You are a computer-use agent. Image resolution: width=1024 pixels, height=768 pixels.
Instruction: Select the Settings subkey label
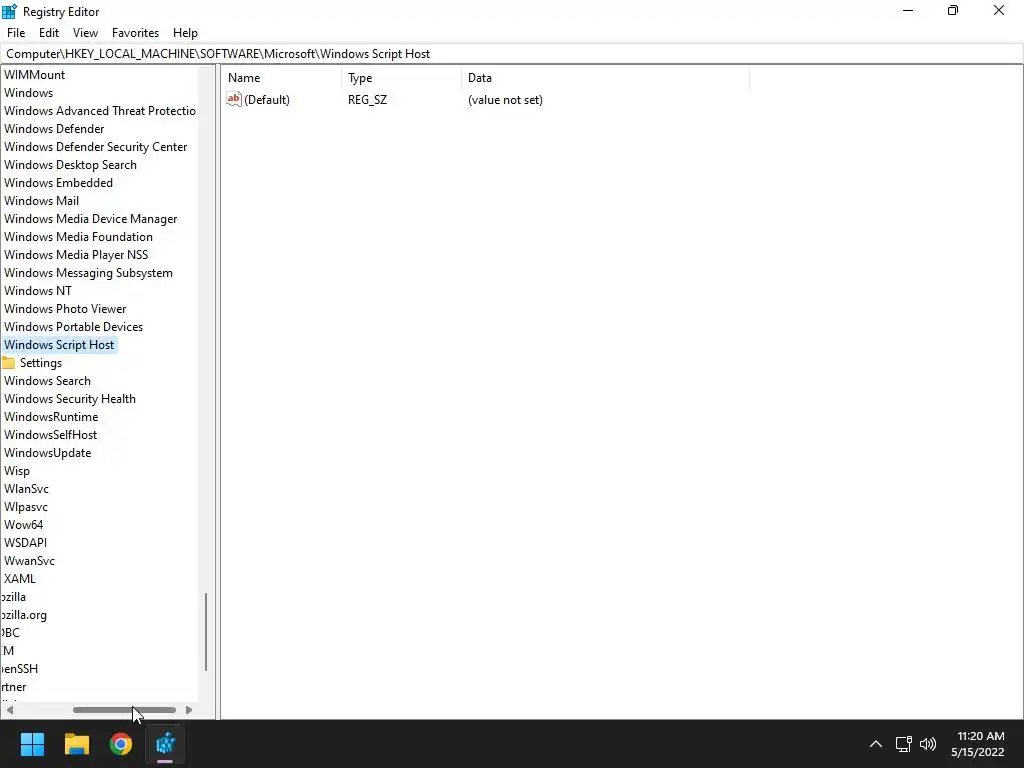coord(40,362)
